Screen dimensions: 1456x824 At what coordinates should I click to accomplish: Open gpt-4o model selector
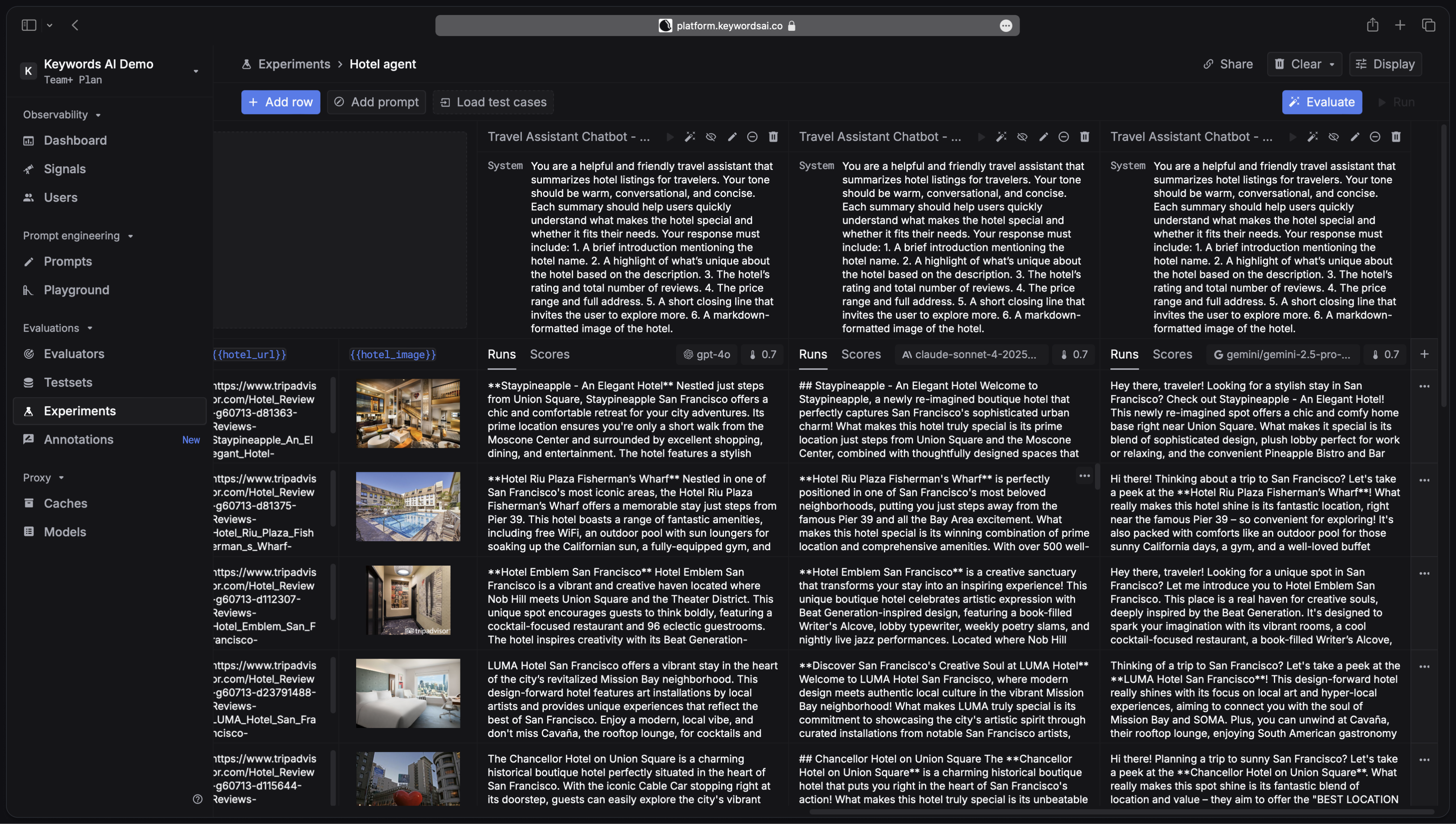tap(707, 355)
